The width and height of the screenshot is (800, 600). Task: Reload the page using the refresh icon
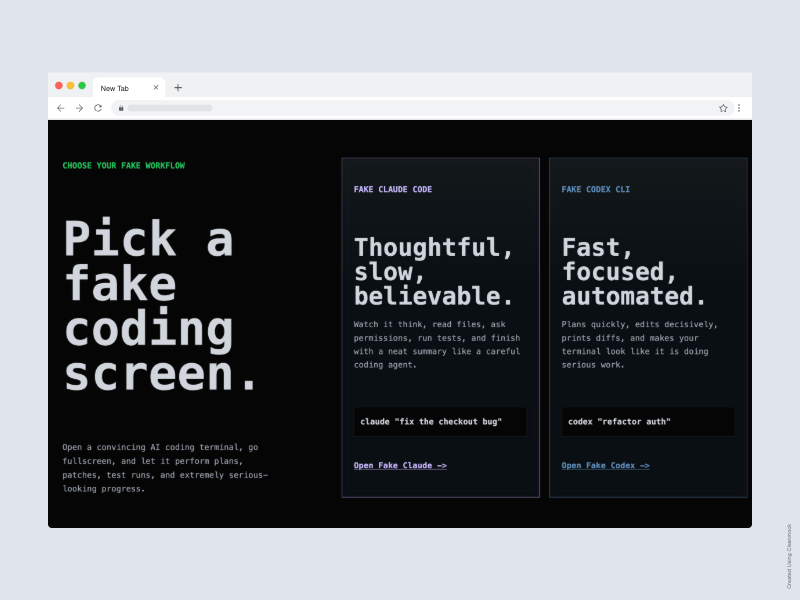pyautogui.click(x=98, y=108)
